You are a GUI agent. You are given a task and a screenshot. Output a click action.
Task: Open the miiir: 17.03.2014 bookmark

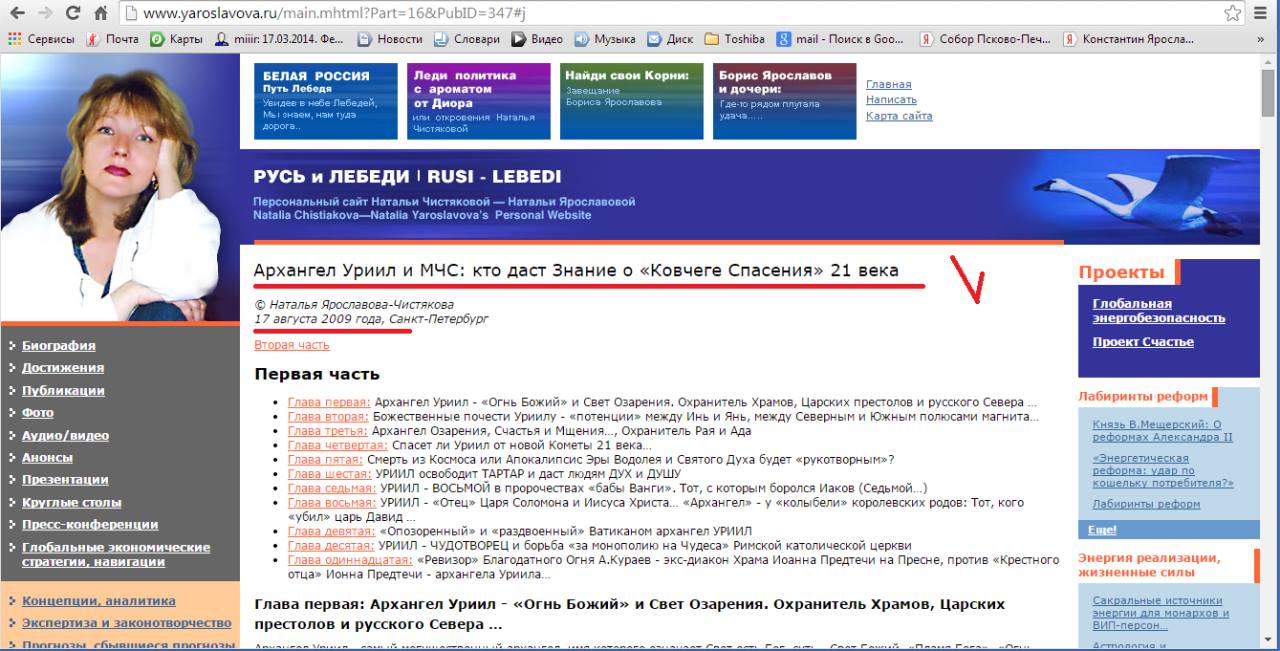279,40
